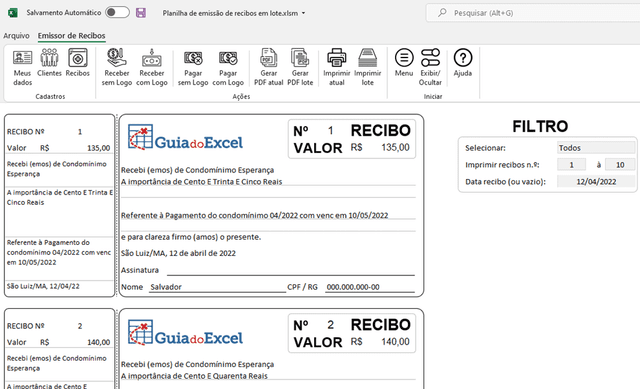
Task: Click the São Luiz/MA, 12 de abril de 2022 line
Action: [178, 253]
